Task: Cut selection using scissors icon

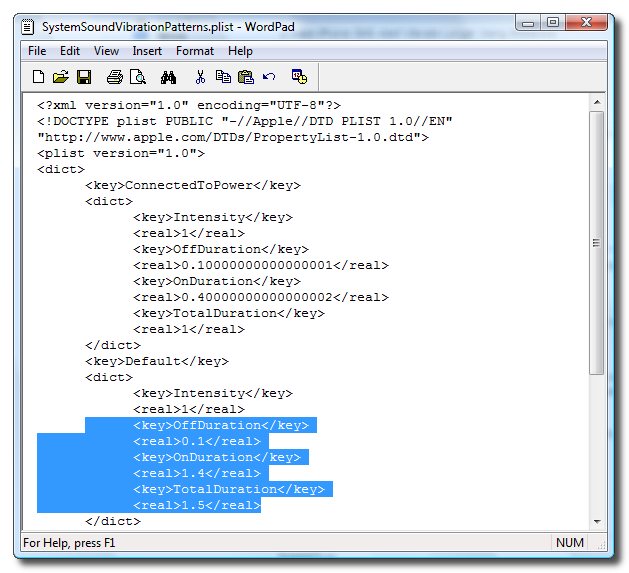Action: click(x=200, y=76)
